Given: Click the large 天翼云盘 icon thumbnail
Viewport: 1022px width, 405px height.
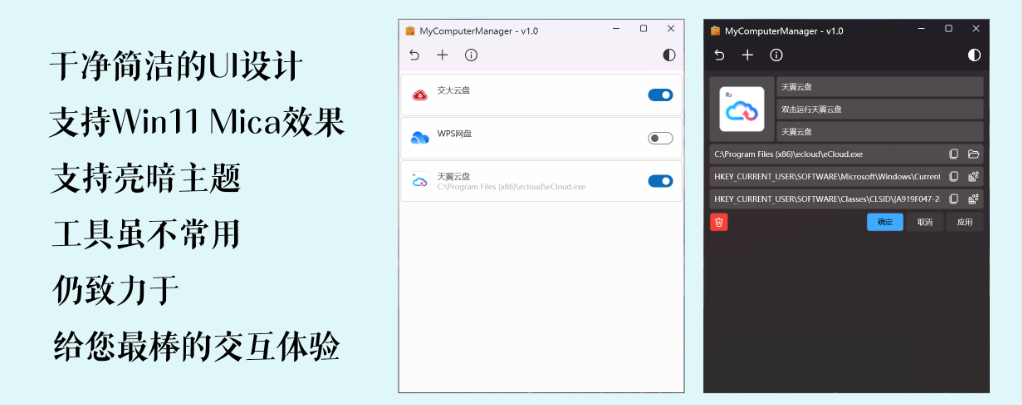Looking at the screenshot, I should coord(742,109).
